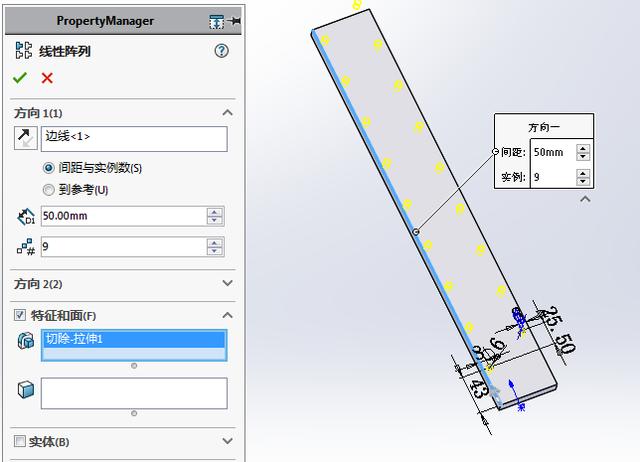Decrease 间距 value in callout
Image resolution: width=640 pixels, height=462 pixels.
(583, 156)
